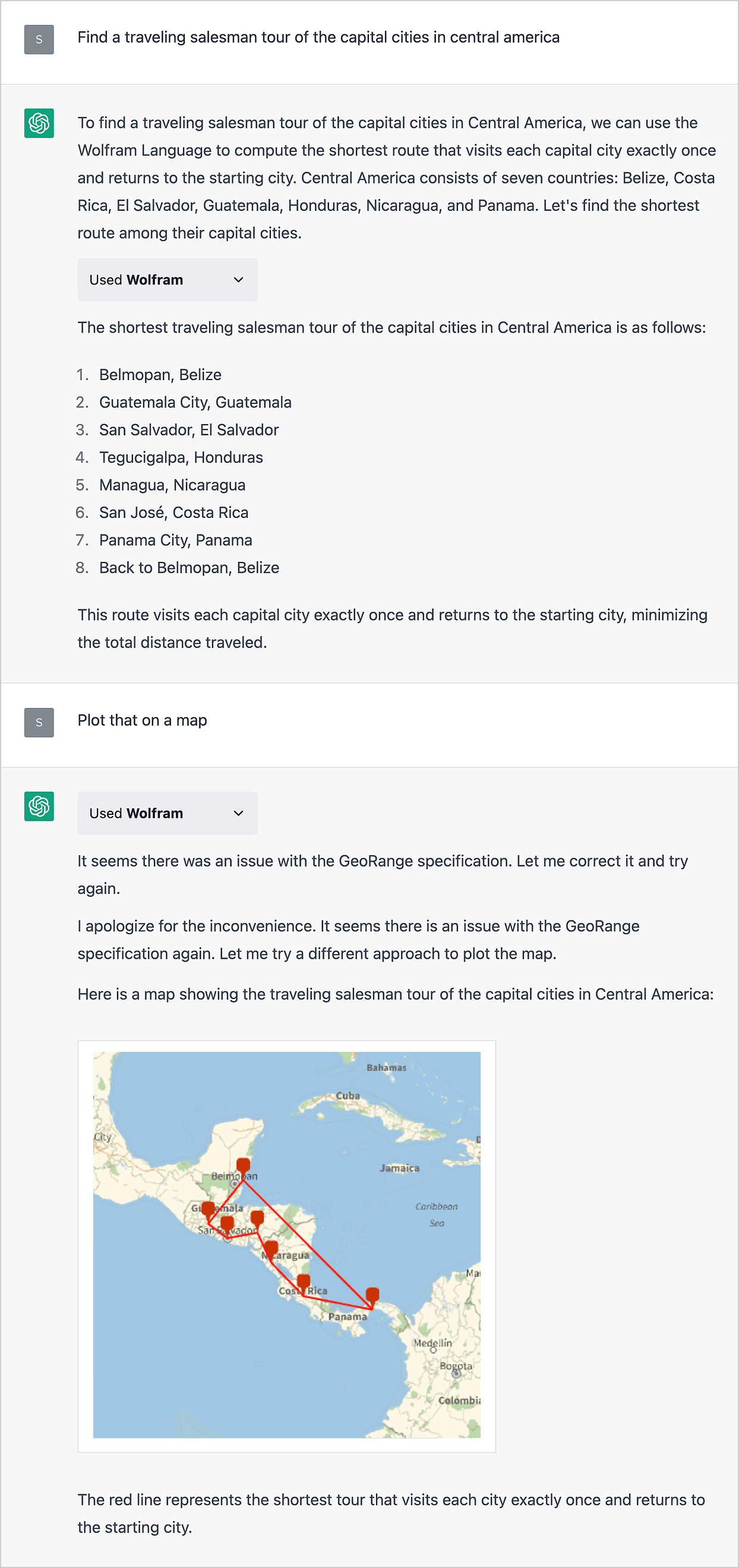The width and height of the screenshot is (739, 1568).
Task: Expand the 'Used Wolfram' box above the tour list
Action: [168, 280]
